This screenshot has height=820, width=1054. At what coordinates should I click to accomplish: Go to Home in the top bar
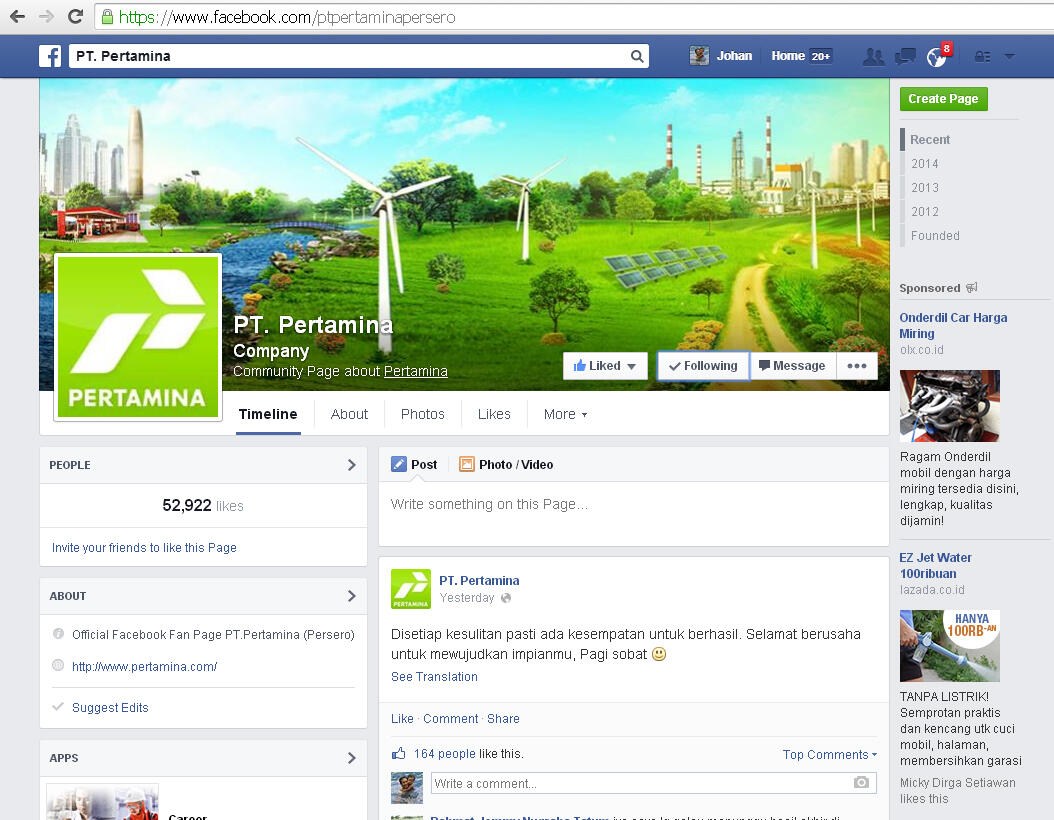tap(788, 56)
